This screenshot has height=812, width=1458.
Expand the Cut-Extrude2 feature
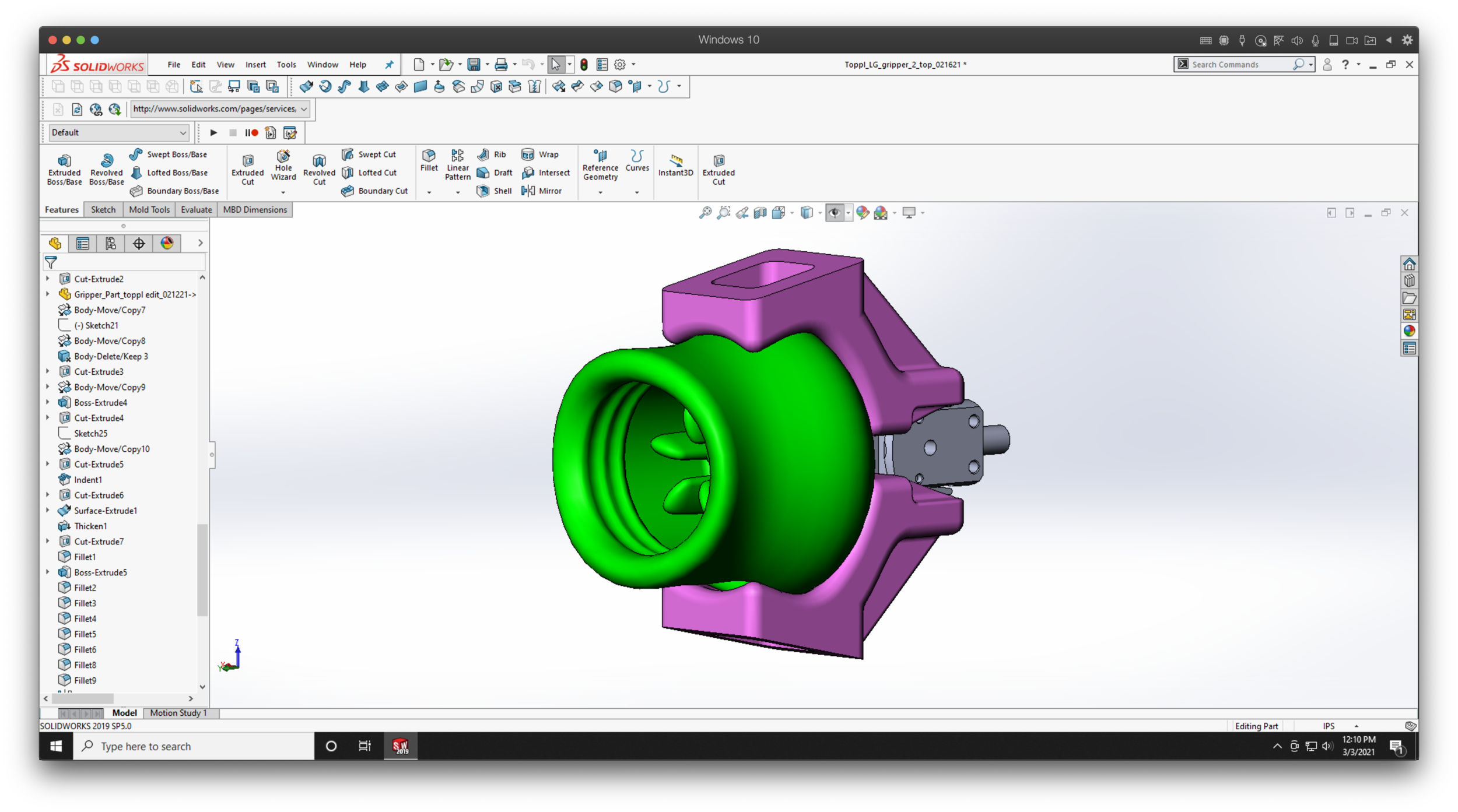(48, 279)
